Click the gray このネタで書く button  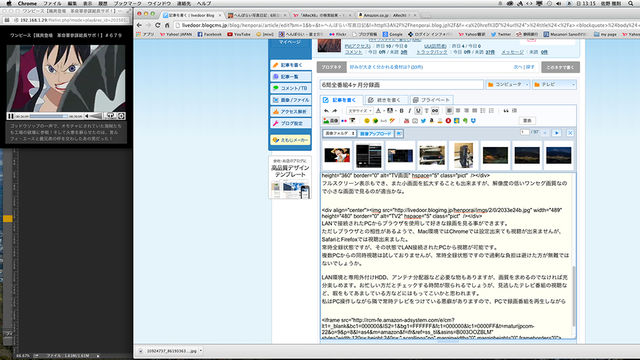pos(560,67)
